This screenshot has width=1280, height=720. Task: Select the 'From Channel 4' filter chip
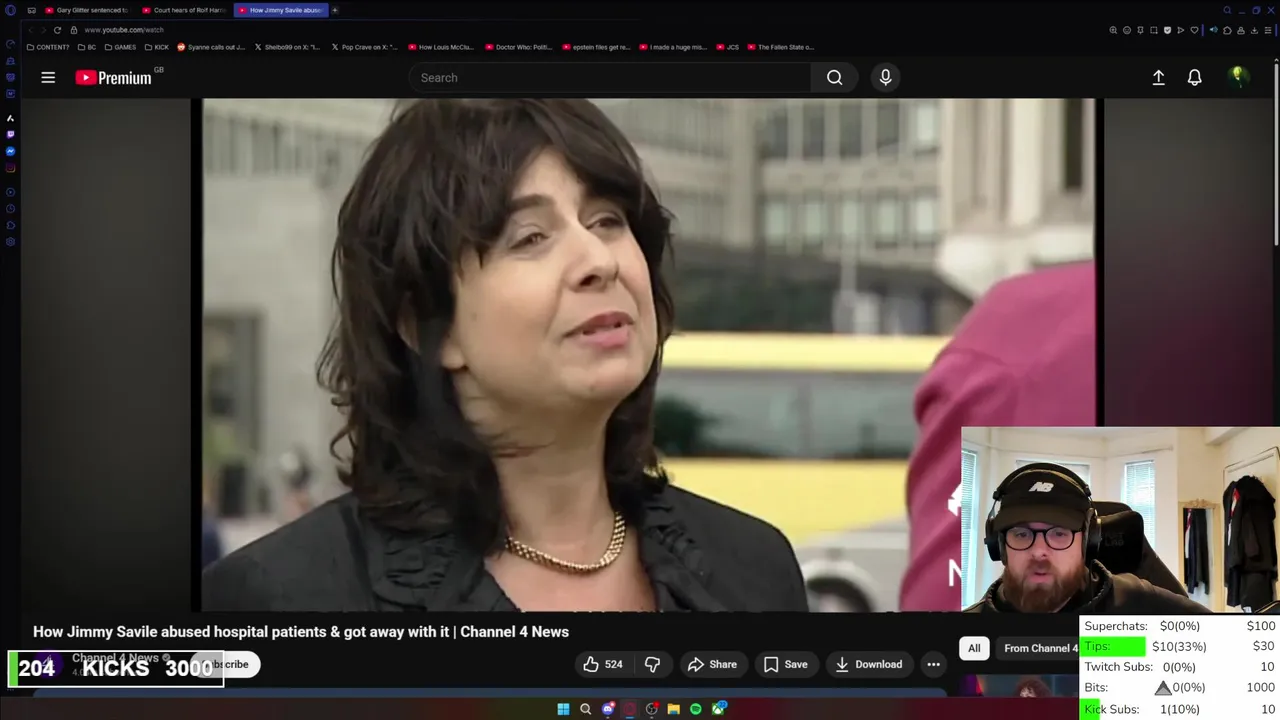coord(1040,648)
